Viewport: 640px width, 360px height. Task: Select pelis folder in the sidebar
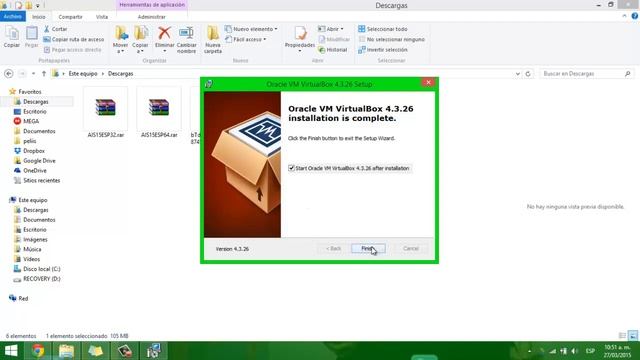[x=29, y=141]
